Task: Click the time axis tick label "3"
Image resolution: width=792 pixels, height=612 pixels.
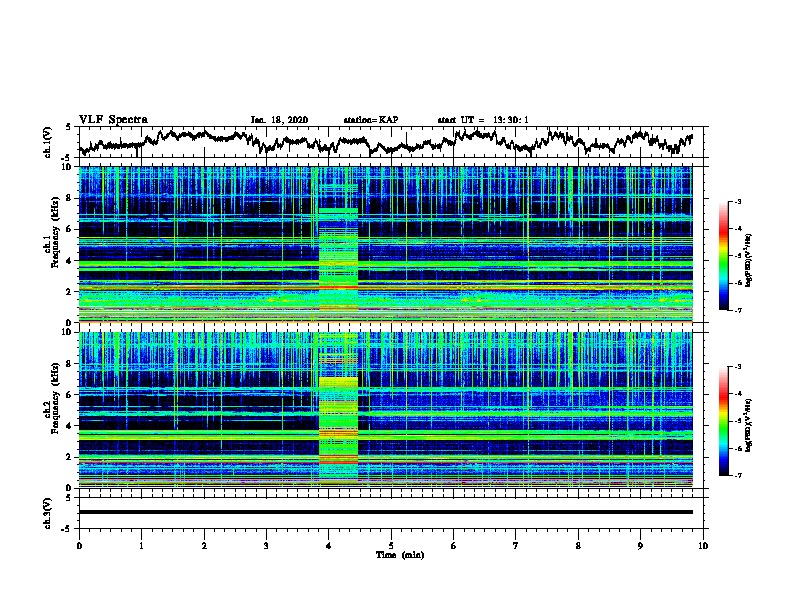Action: pos(266,546)
